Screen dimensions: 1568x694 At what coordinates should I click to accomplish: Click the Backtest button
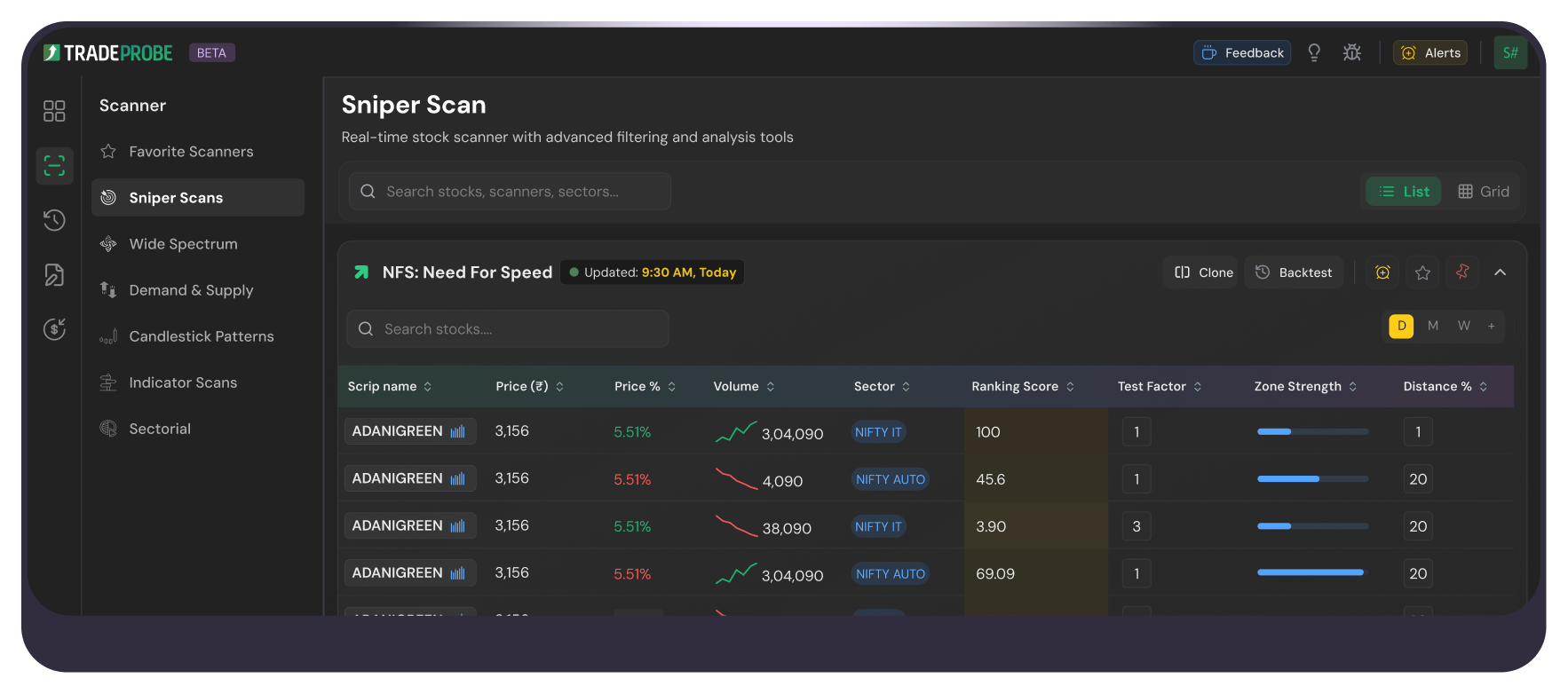point(1294,272)
